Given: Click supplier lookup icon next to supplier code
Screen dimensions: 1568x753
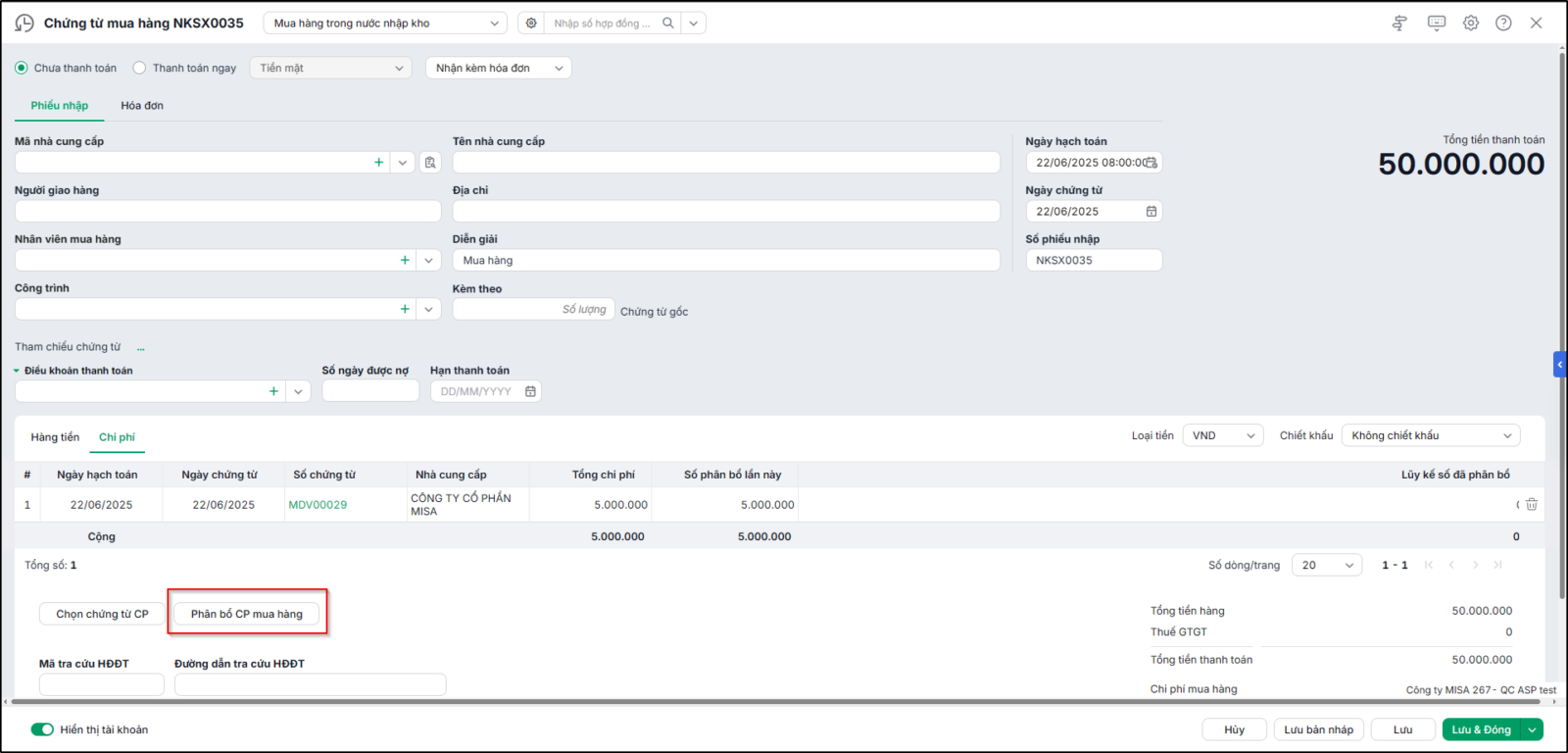Looking at the screenshot, I should (430, 162).
